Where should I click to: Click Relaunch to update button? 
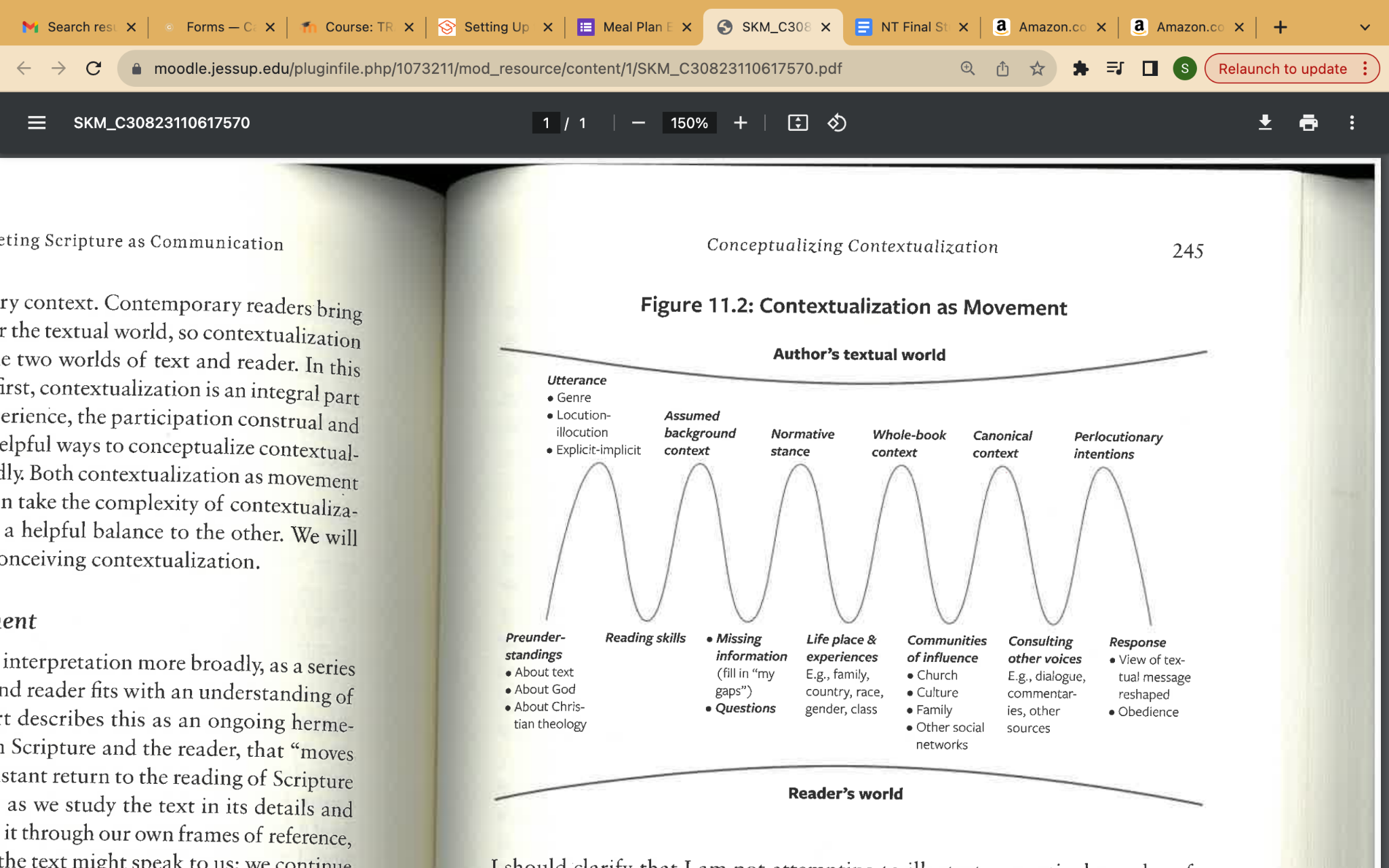[x=1283, y=68]
